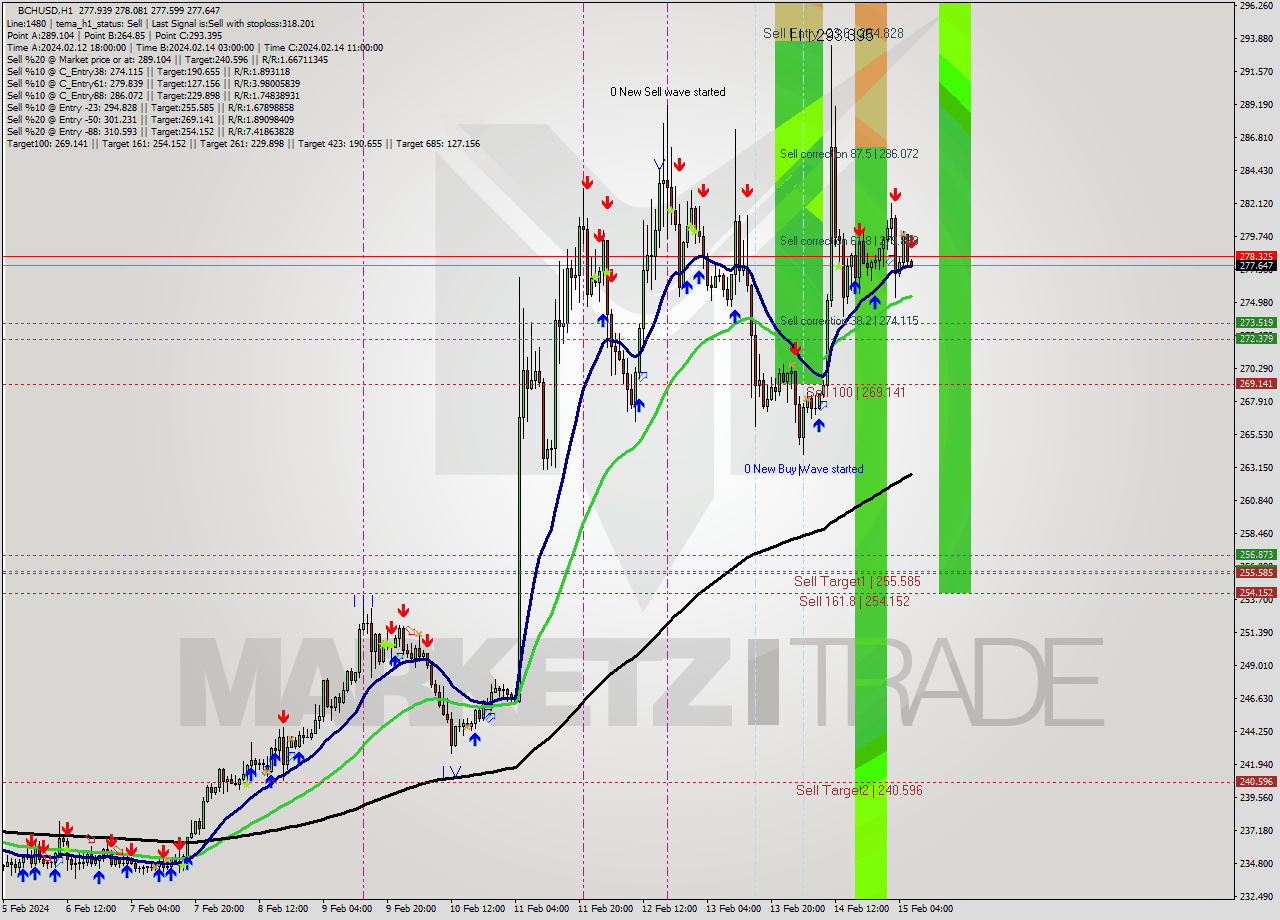
Task: Click the 'Sell %20 @ Entry -50: 301.231' line
Action: tap(150, 119)
